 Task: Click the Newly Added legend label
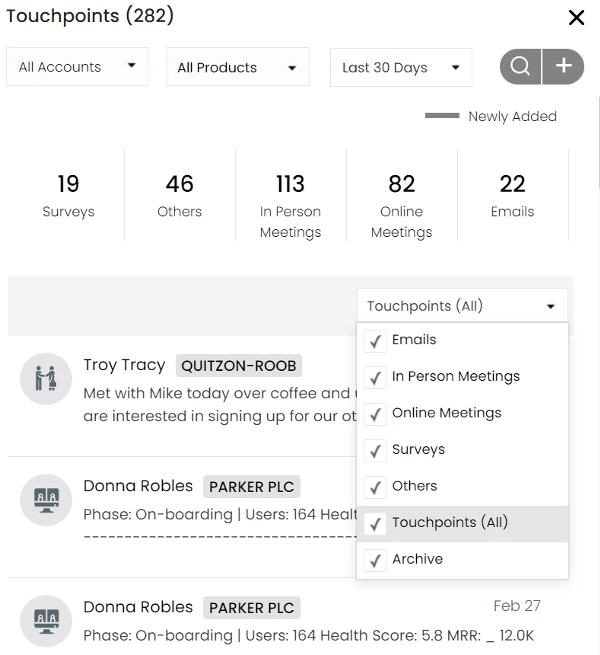click(x=512, y=116)
